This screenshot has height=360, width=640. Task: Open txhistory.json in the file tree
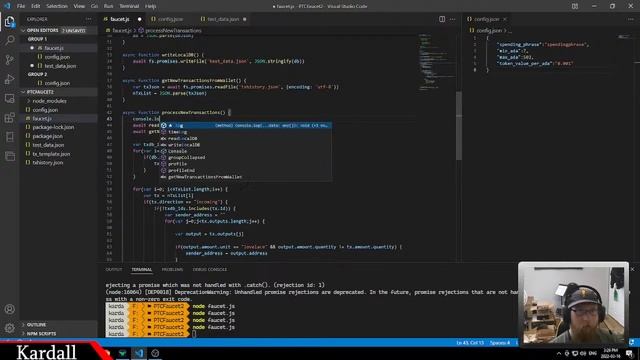[58, 162]
